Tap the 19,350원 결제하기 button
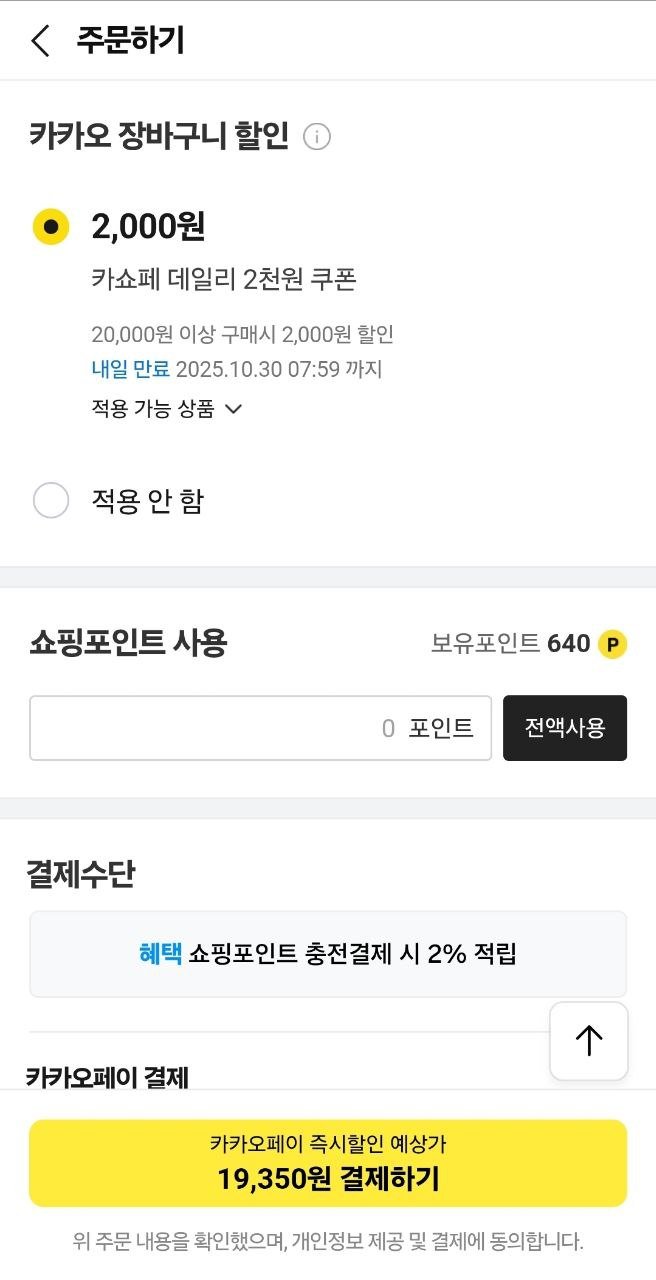This screenshot has width=656, height=1280. pyautogui.click(x=328, y=1163)
